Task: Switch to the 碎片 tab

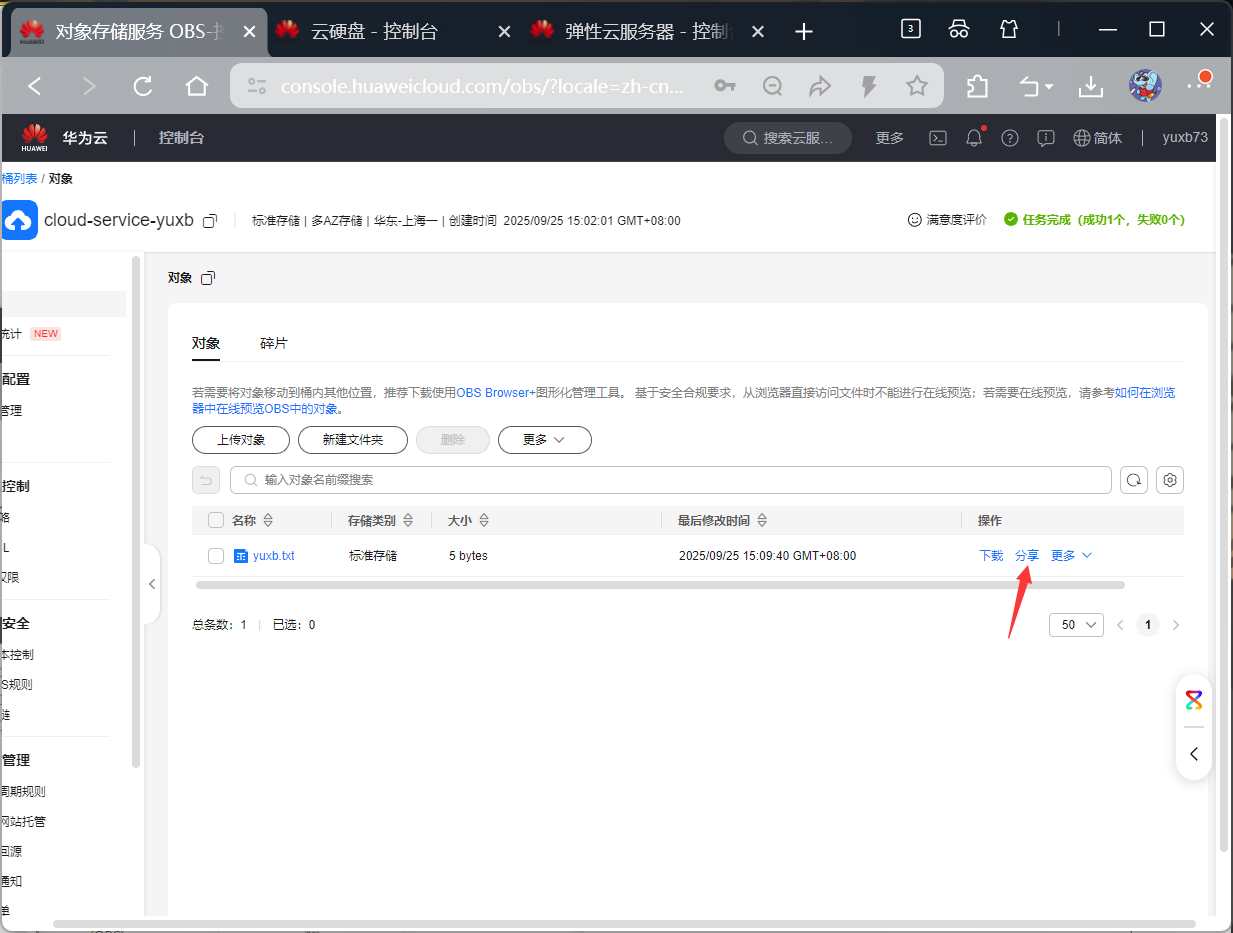Action: click(x=274, y=343)
